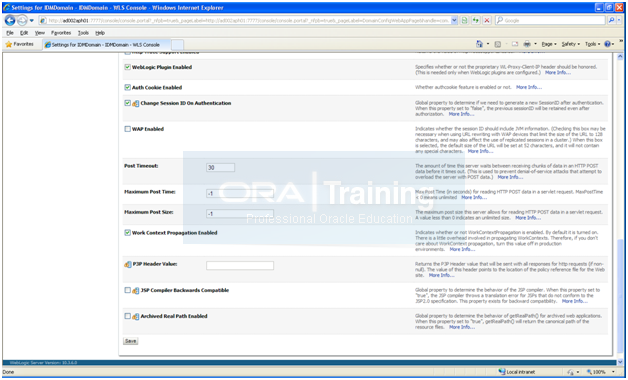This screenshot has height=380, width=628.
Task: Click the Home icon in command bar
Action: coord(479,44)
